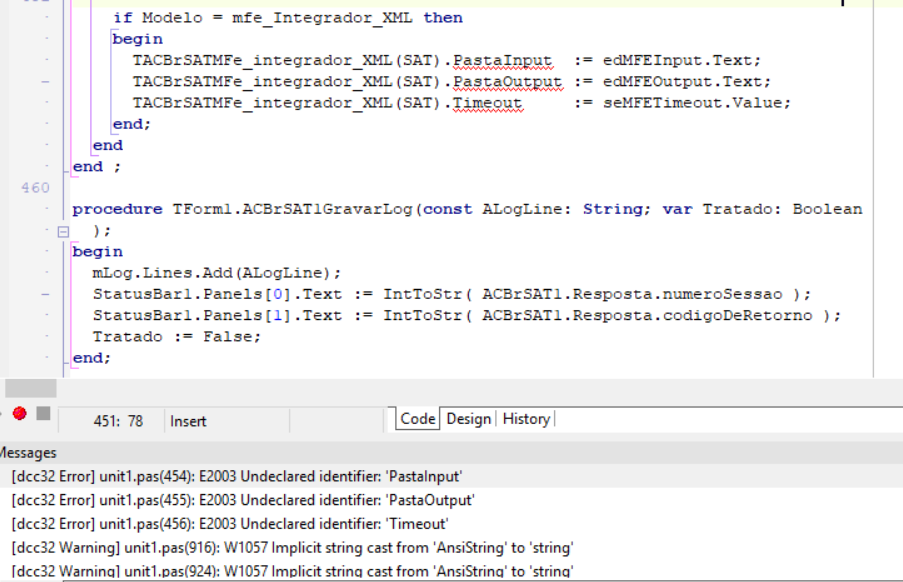This screenshot has height=582, width=903.
Task: Click the underlined Timeout identifier in code
Action: pyautogui.click(x=487, y=103)
